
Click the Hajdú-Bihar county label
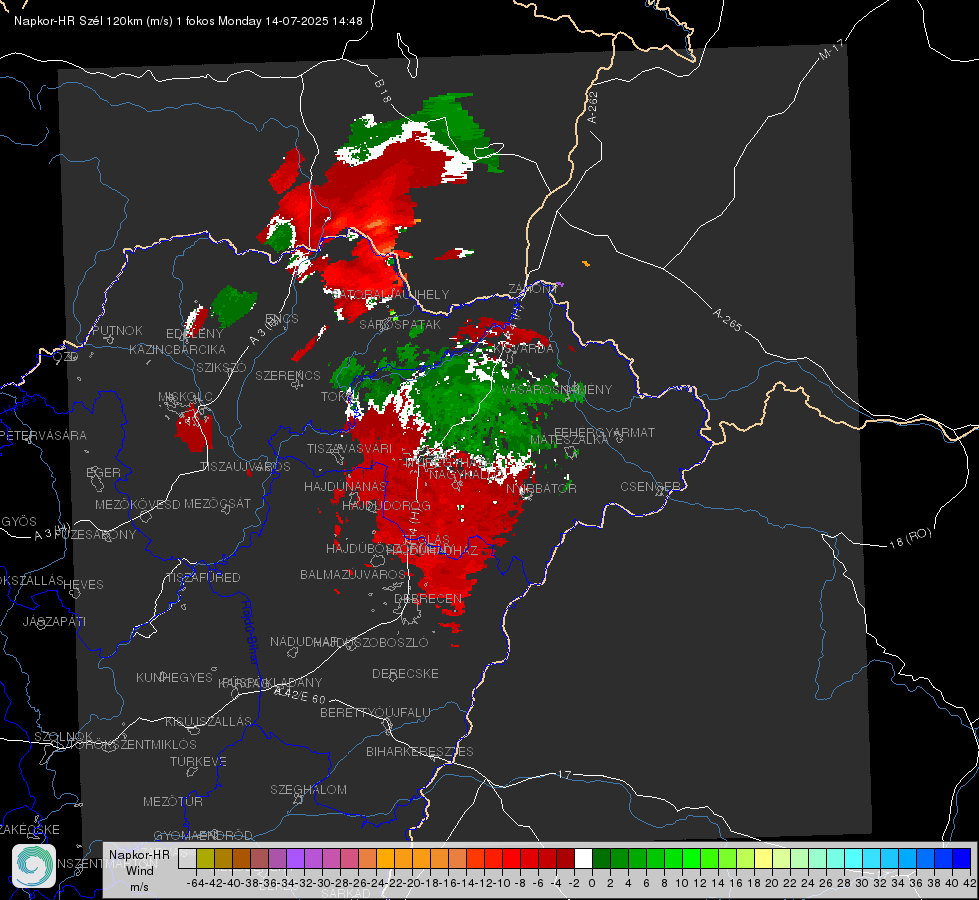click(x=250, y=632)
